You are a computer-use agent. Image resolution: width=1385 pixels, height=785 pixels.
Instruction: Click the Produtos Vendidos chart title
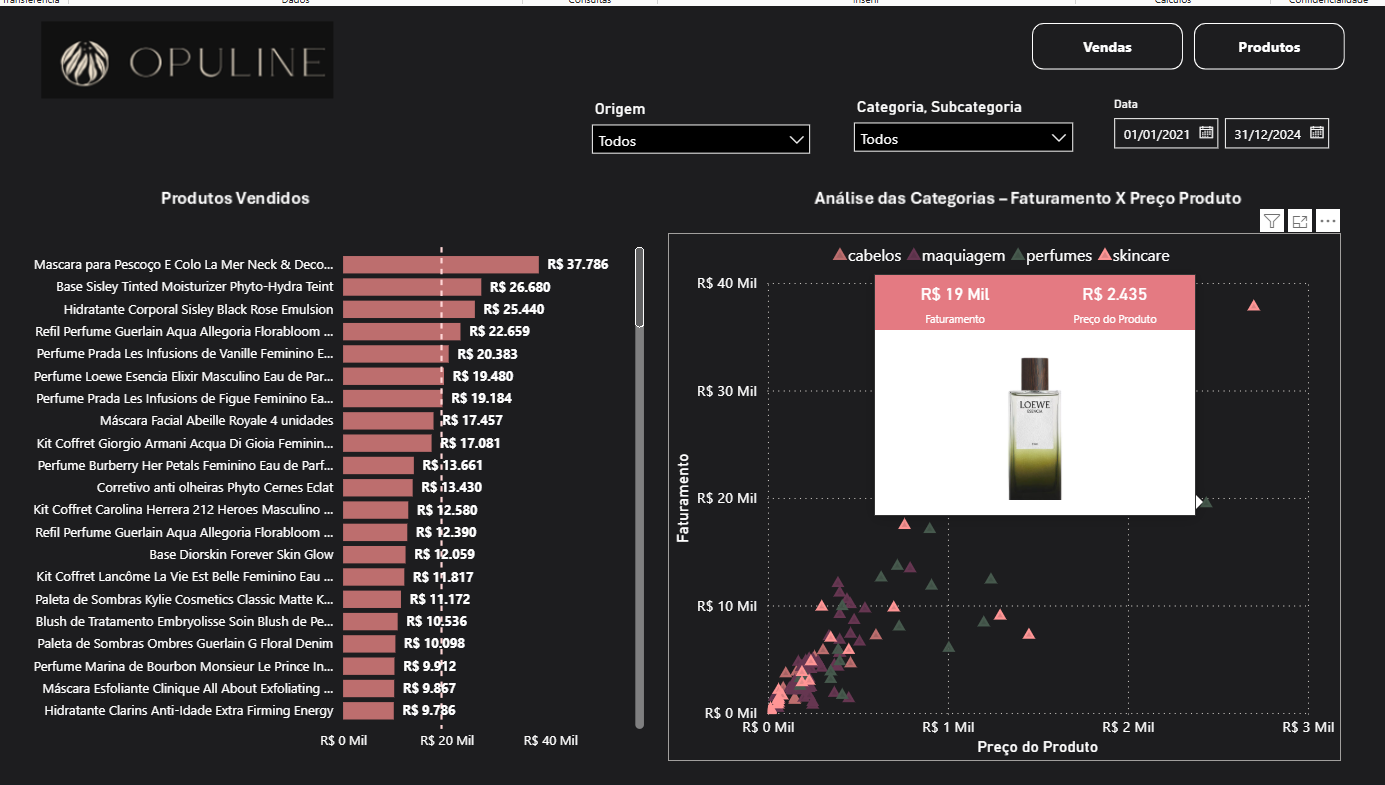click(x=235, y=198)
